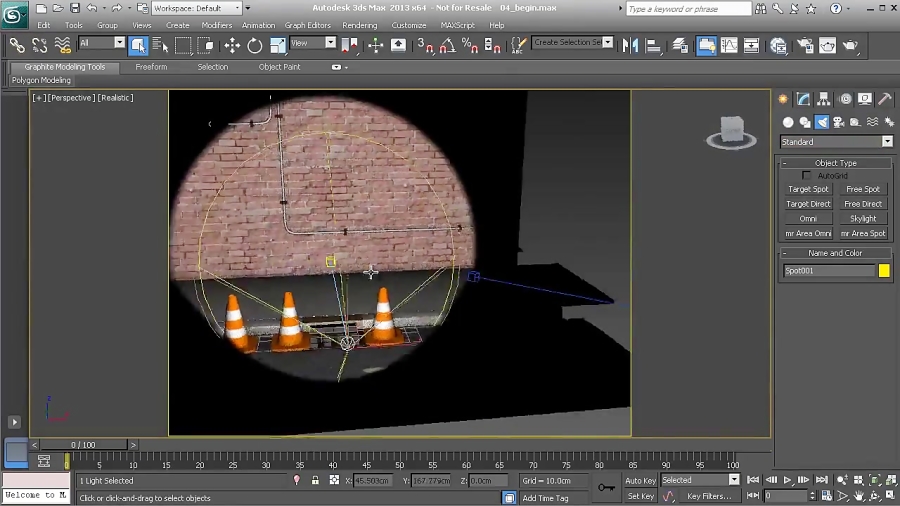
Task: Click the Spot001 name field
Action: pyautogui.click(x=829, y=271)
